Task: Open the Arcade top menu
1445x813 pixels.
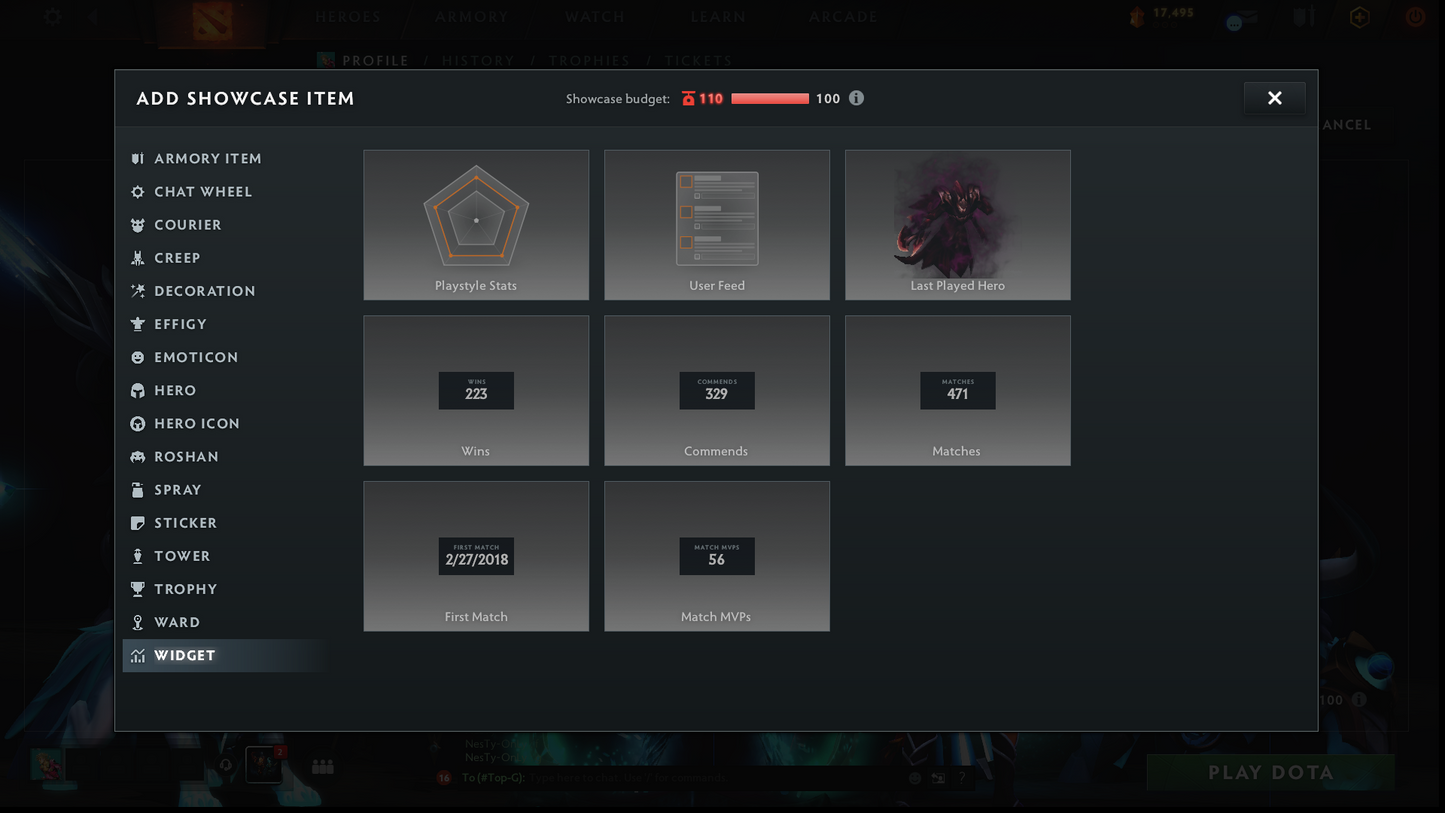Action: 843,17
